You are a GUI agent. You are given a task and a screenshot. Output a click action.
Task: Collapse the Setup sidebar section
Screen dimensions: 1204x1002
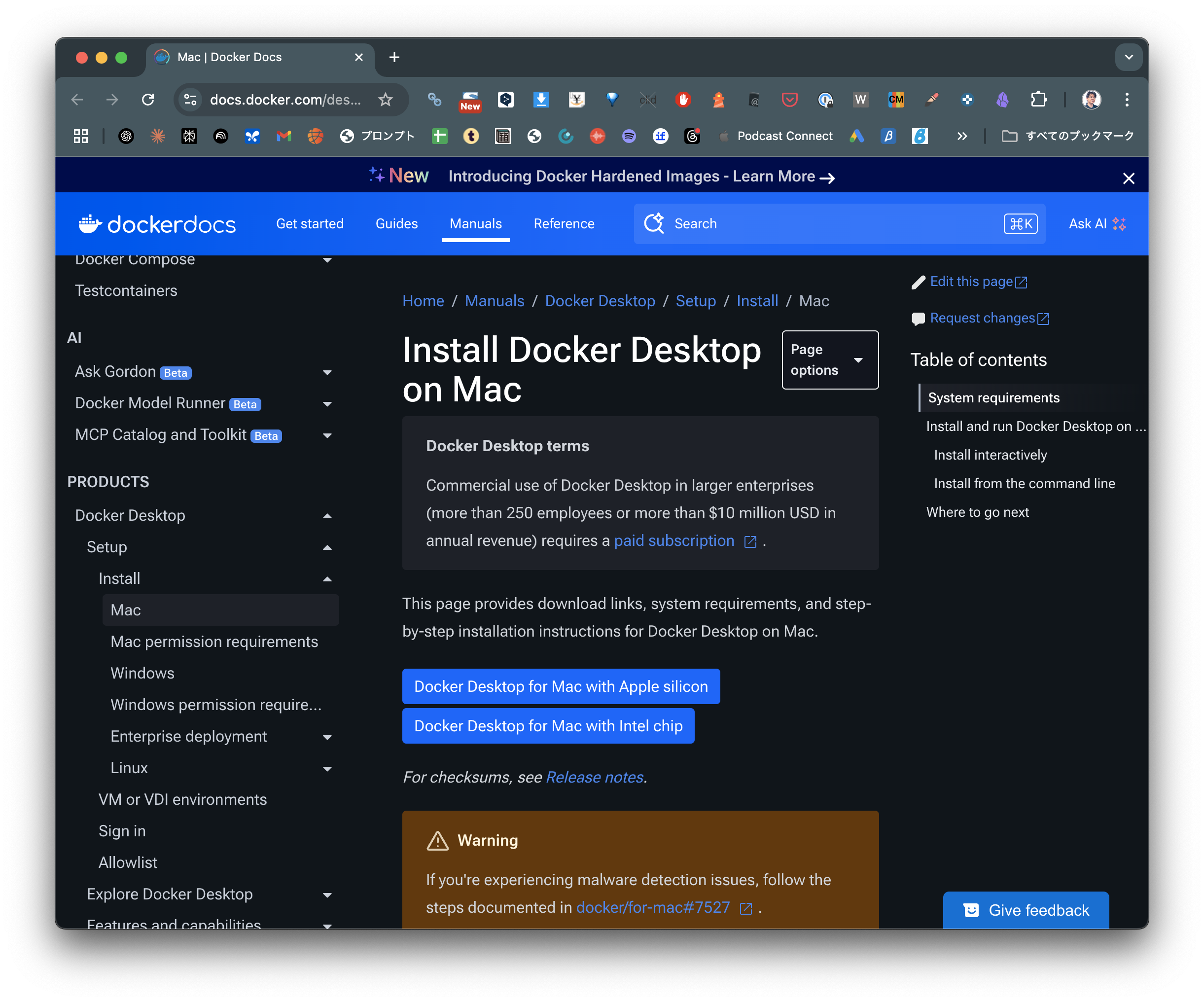point(327,547)
